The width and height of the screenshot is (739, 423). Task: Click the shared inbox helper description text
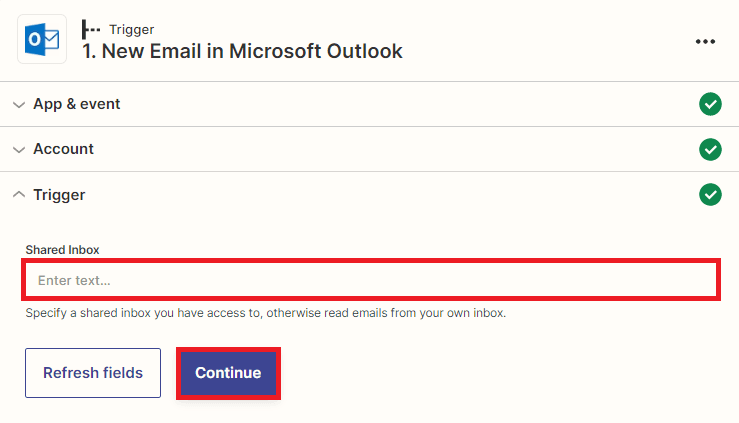click(x=266, y=313)
